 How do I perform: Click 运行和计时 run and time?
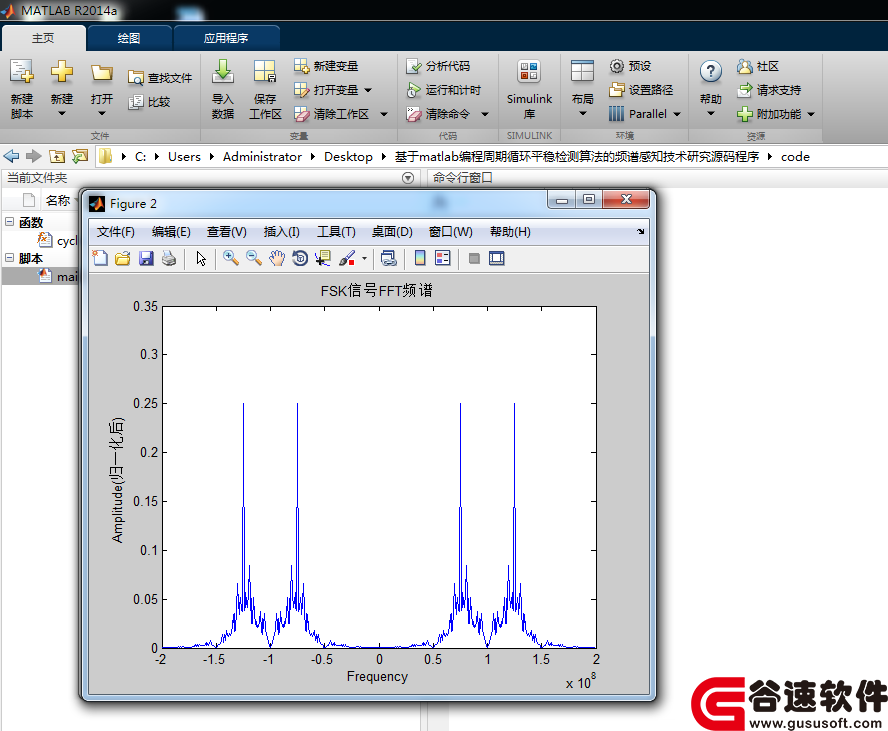tap(444, 90)
